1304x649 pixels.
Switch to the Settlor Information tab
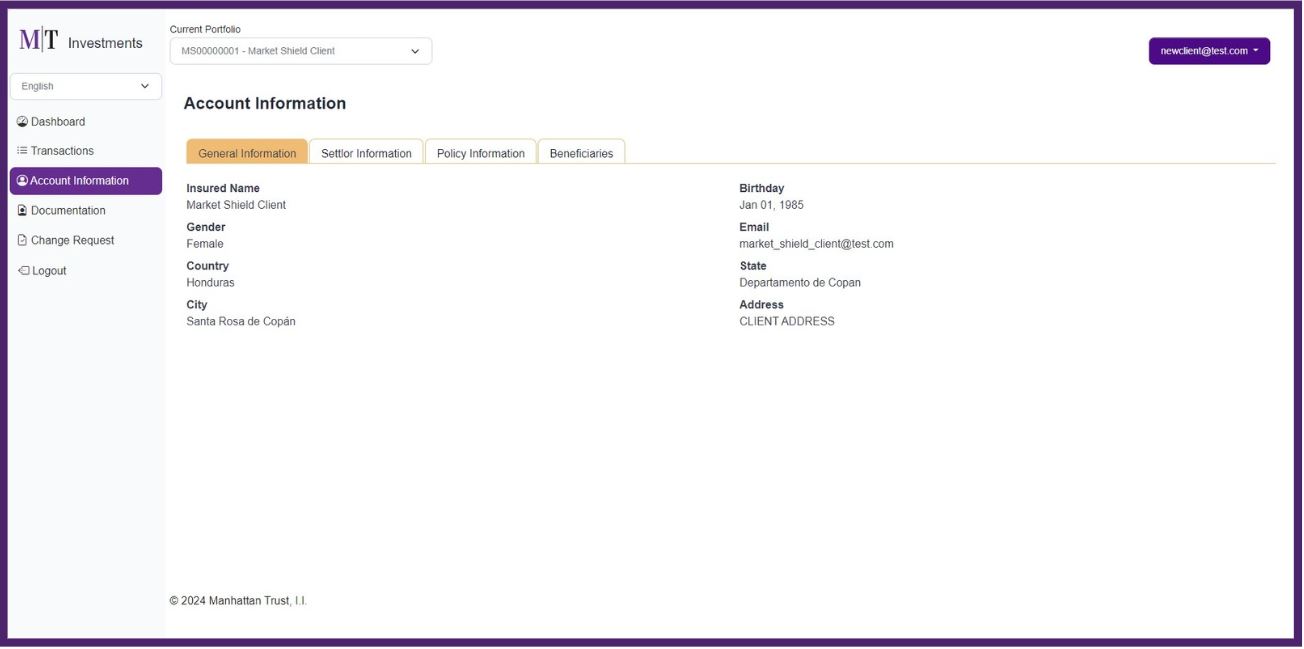coord(366,153)
